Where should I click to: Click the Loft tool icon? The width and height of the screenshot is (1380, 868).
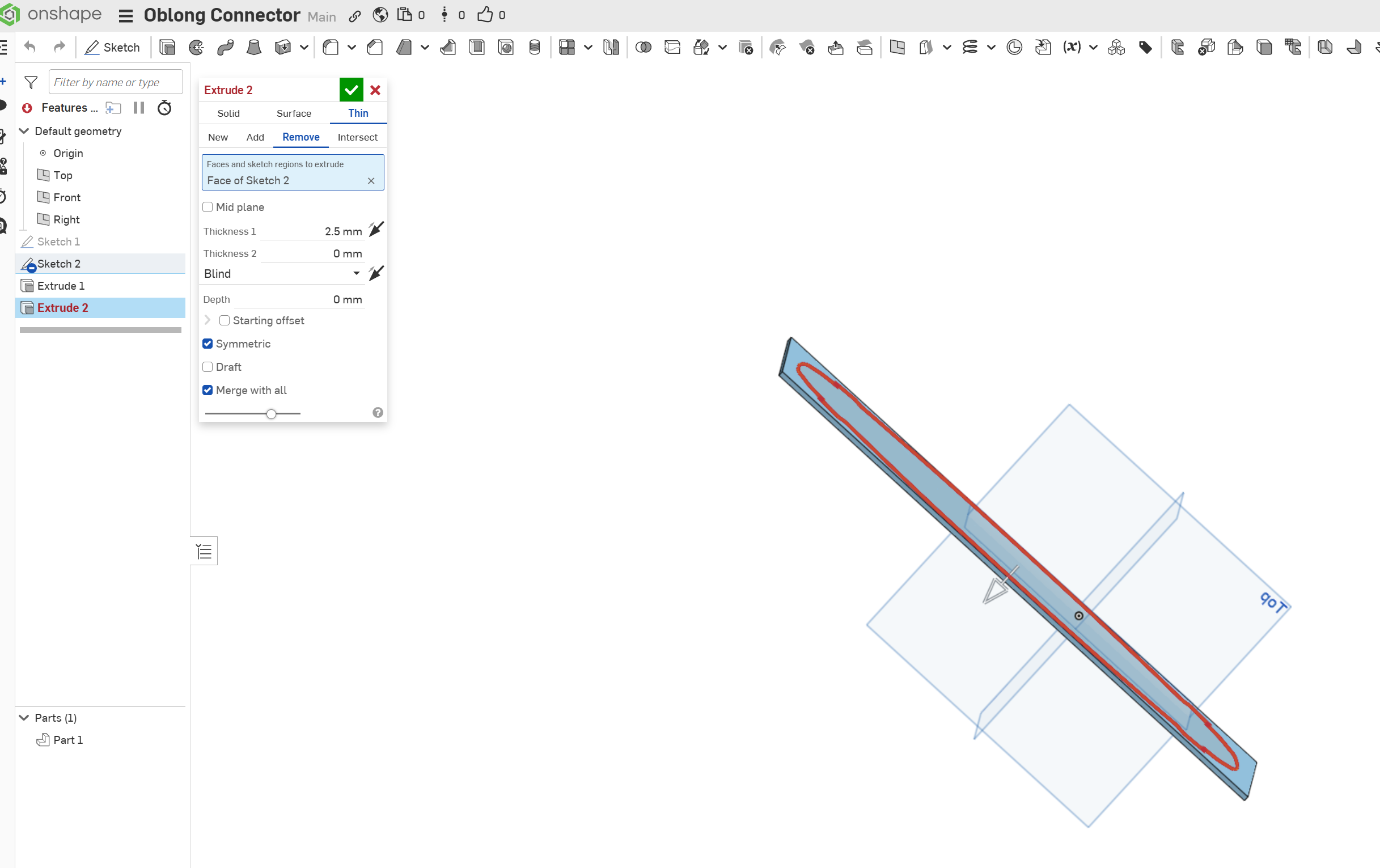[253, 47]
